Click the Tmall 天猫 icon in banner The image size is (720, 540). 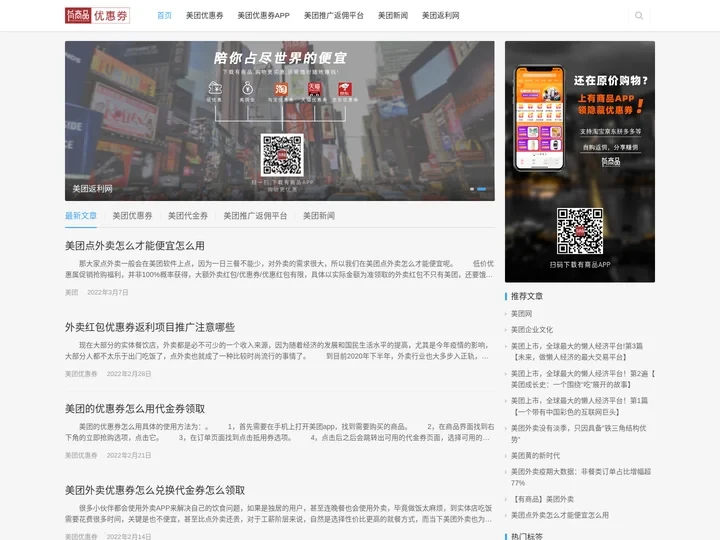pyautogui.click(x=315, y=89)
